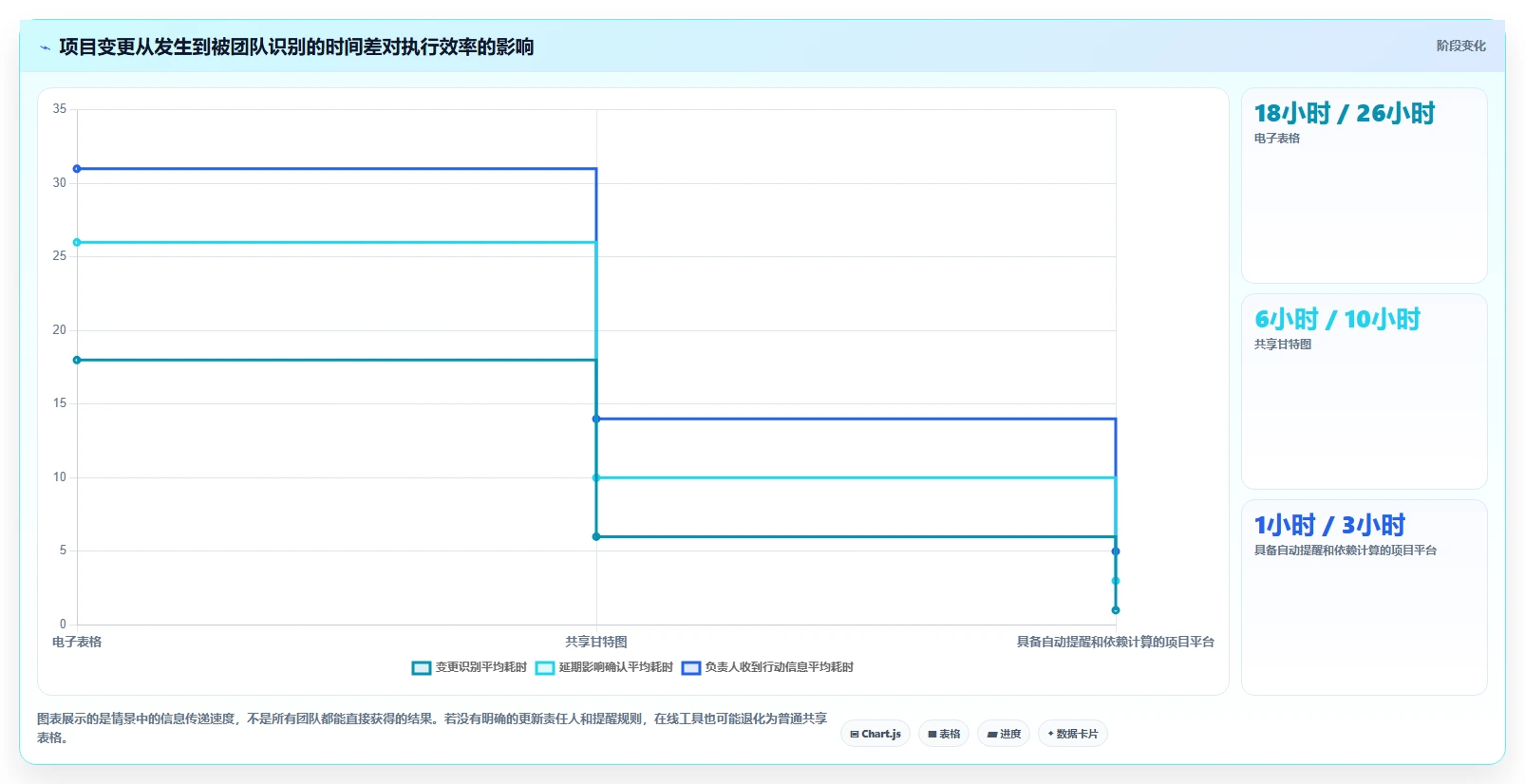
Task: Click the 具备自动提醒和依赖计算的项目平台 x-axis label
Action: (1116, 643)
